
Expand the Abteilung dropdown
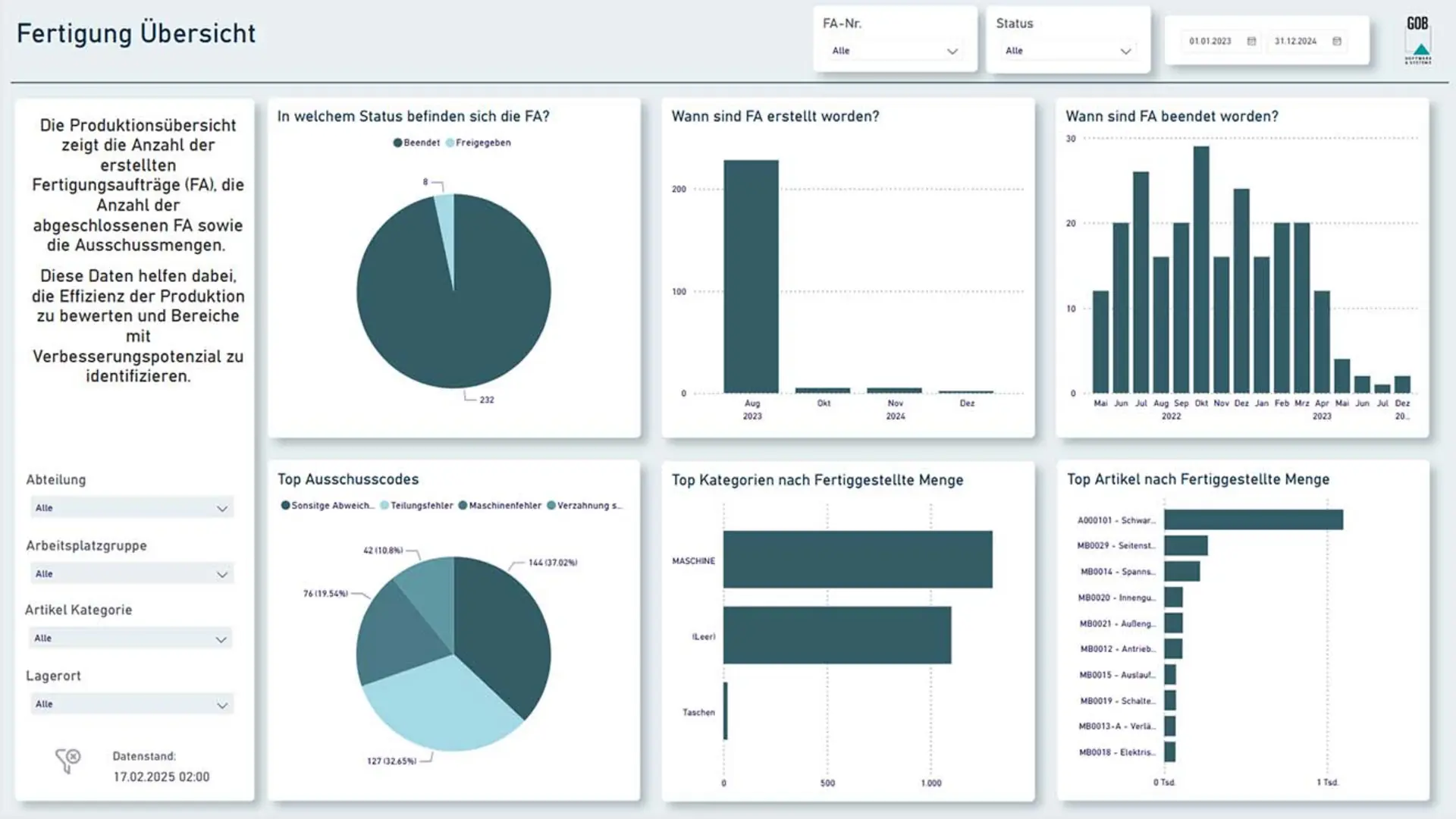pos(132,508)
